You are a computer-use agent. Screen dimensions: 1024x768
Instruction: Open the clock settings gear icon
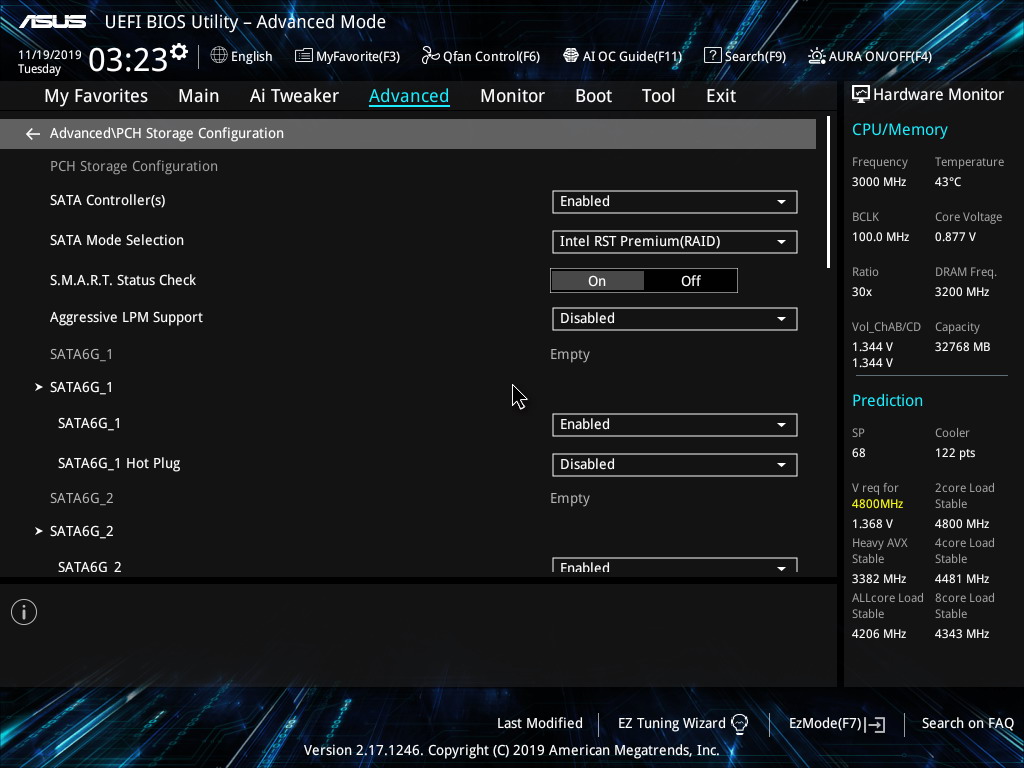tap(179, 52)
